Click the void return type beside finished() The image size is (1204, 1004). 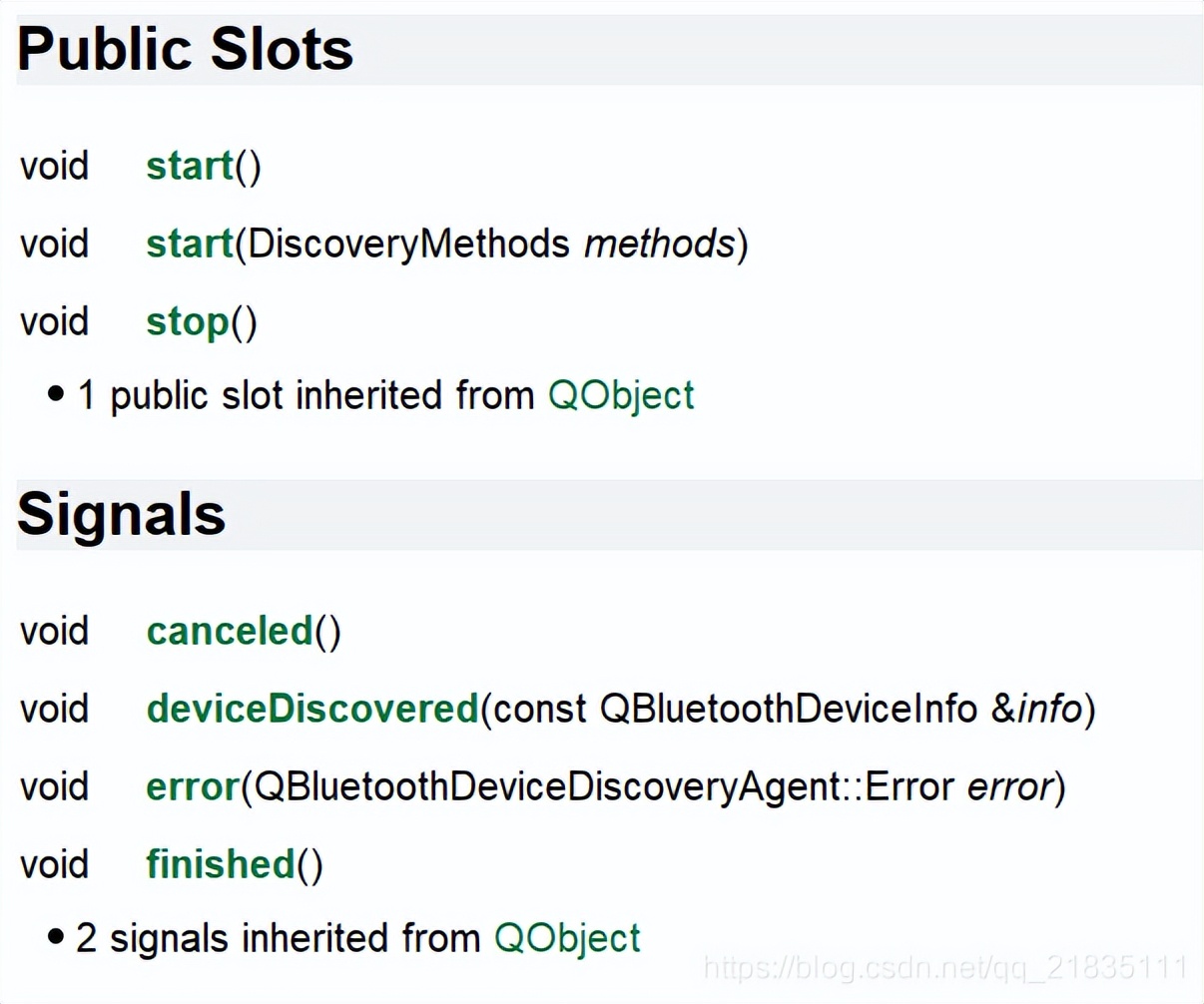click(55, 865)
